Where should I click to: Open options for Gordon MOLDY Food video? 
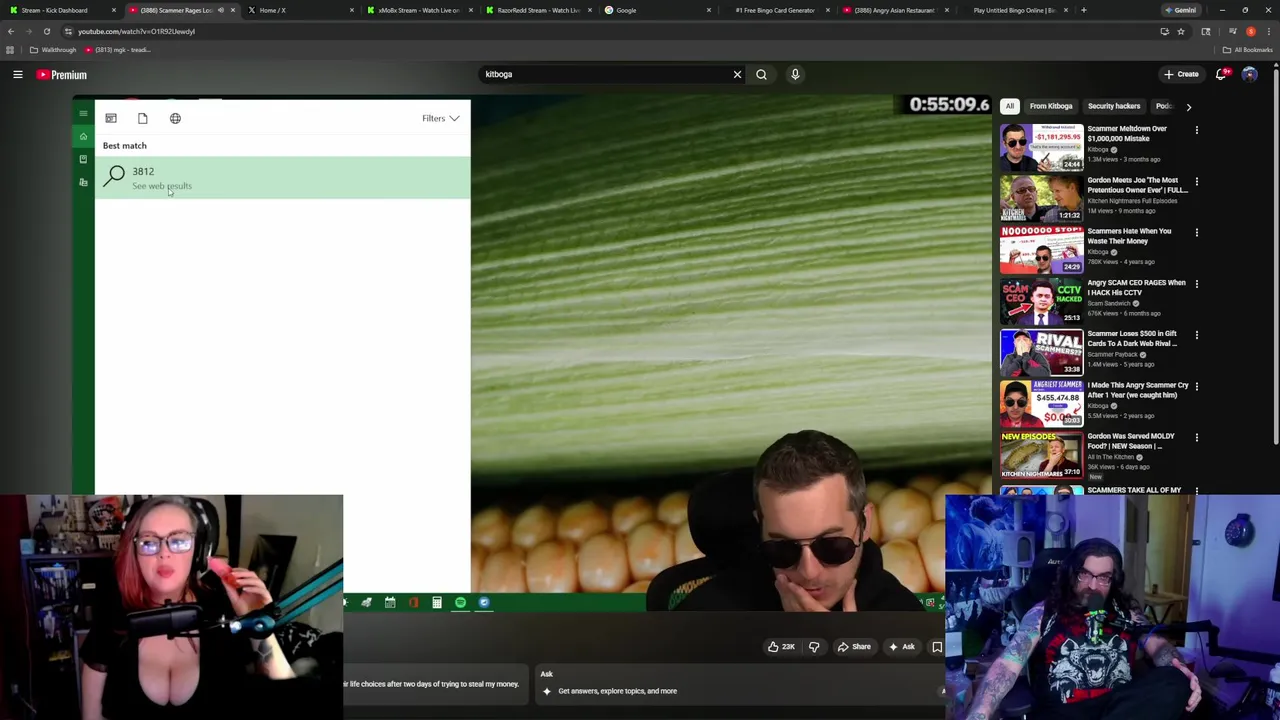(x=1196, y=438)
